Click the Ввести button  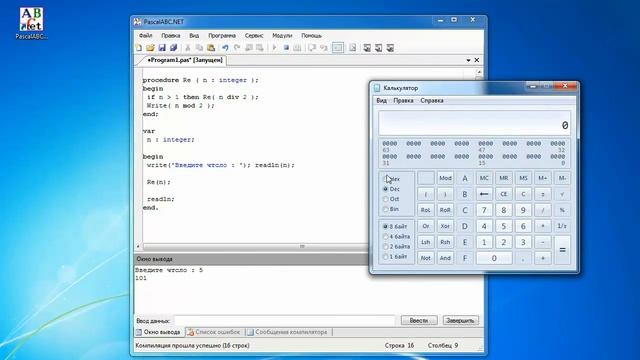pyautogui.click(x=419, y=320)
